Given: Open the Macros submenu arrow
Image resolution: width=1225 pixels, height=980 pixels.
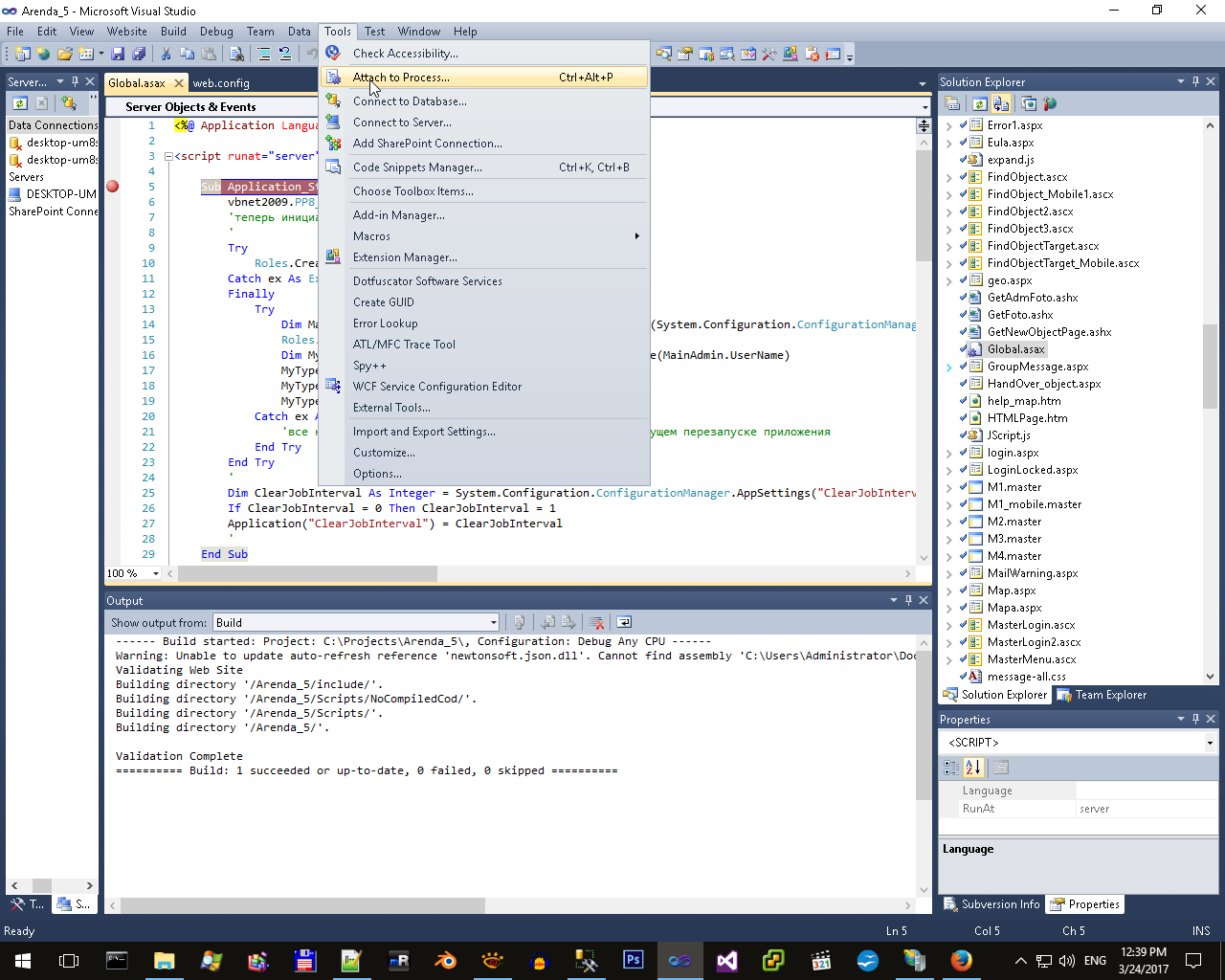Looking at the screenshot, I should click(637, 236).
